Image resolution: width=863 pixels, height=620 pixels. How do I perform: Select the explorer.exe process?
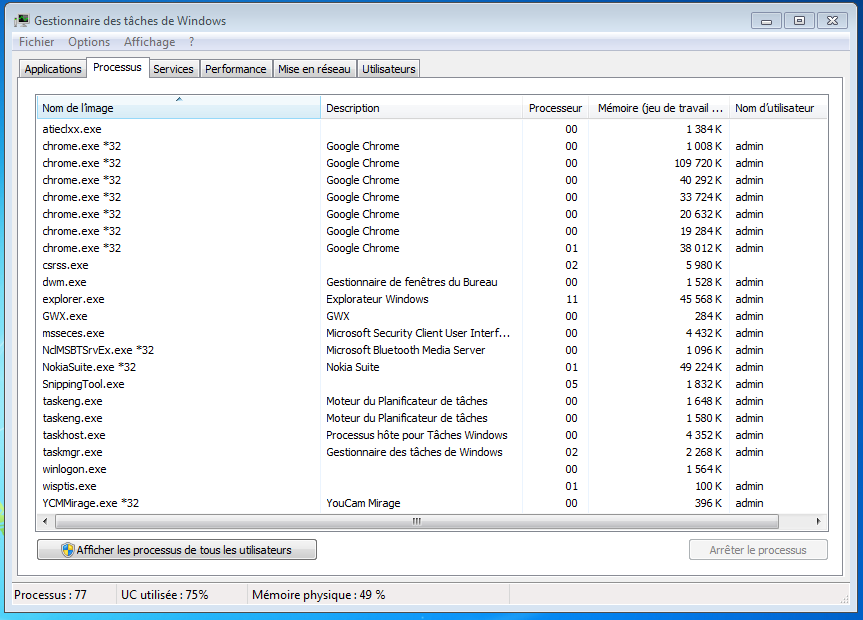432,299
